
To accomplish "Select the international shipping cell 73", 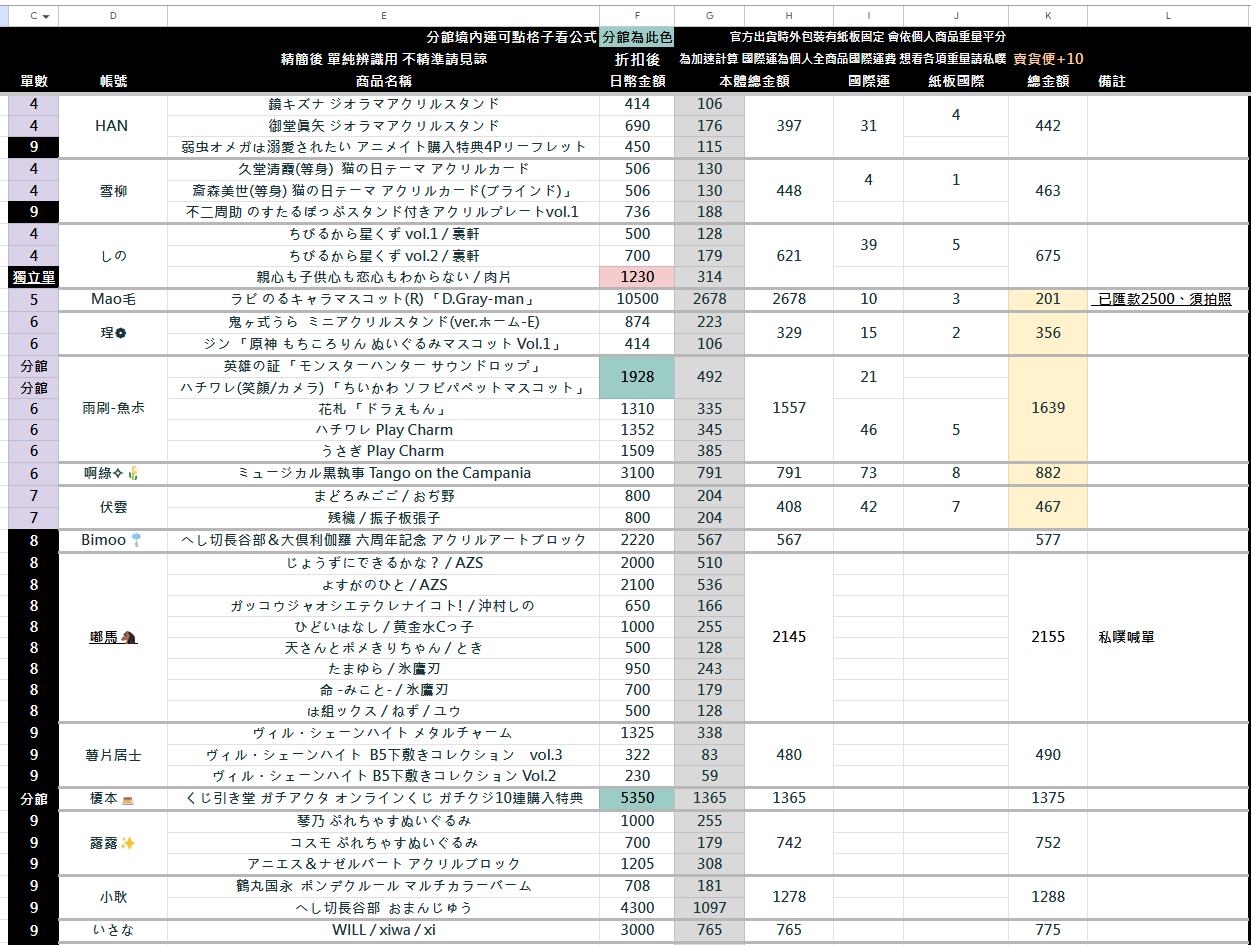I will (x=868, y=473).
